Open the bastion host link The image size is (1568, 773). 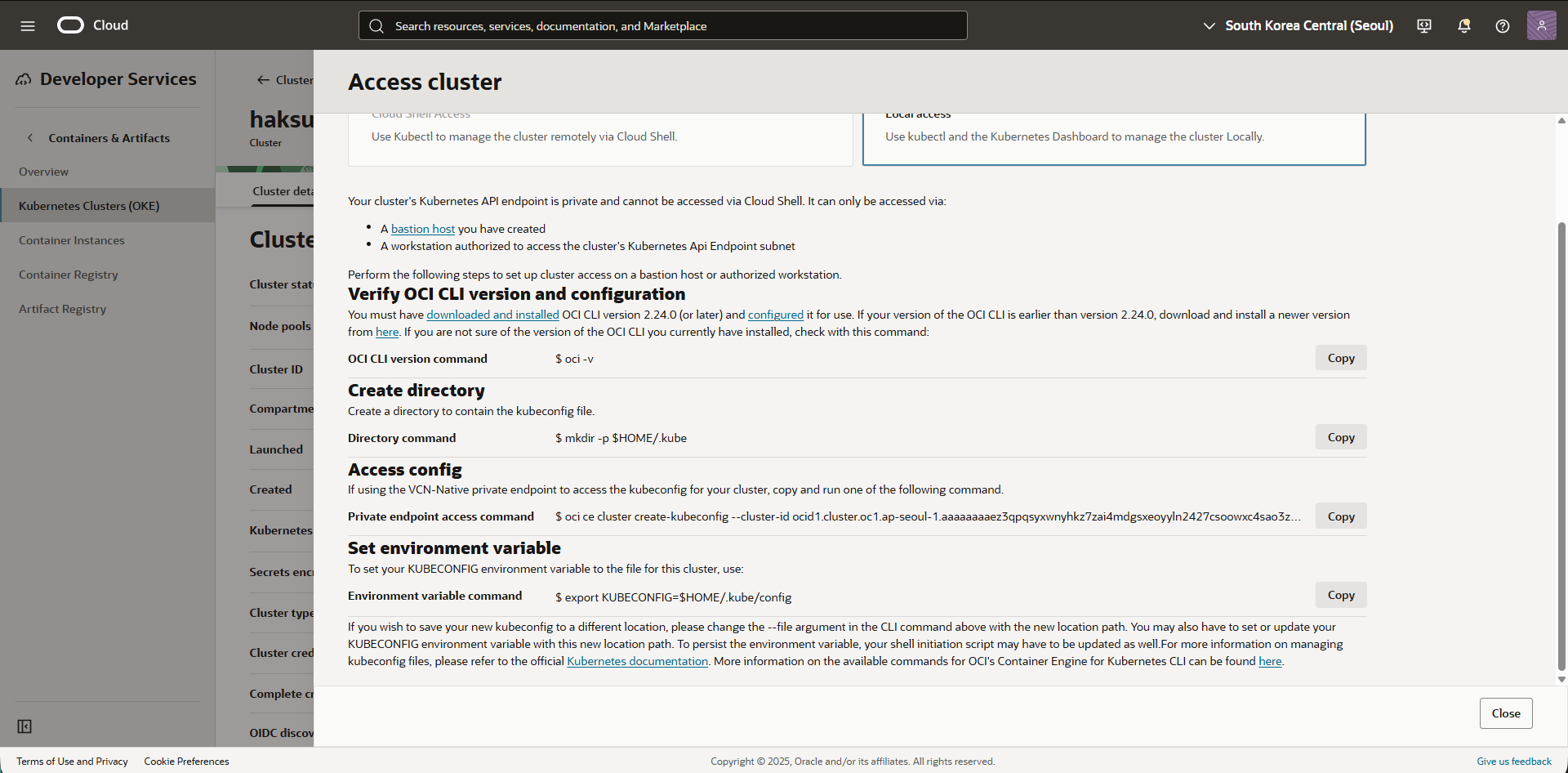[422, 229]
